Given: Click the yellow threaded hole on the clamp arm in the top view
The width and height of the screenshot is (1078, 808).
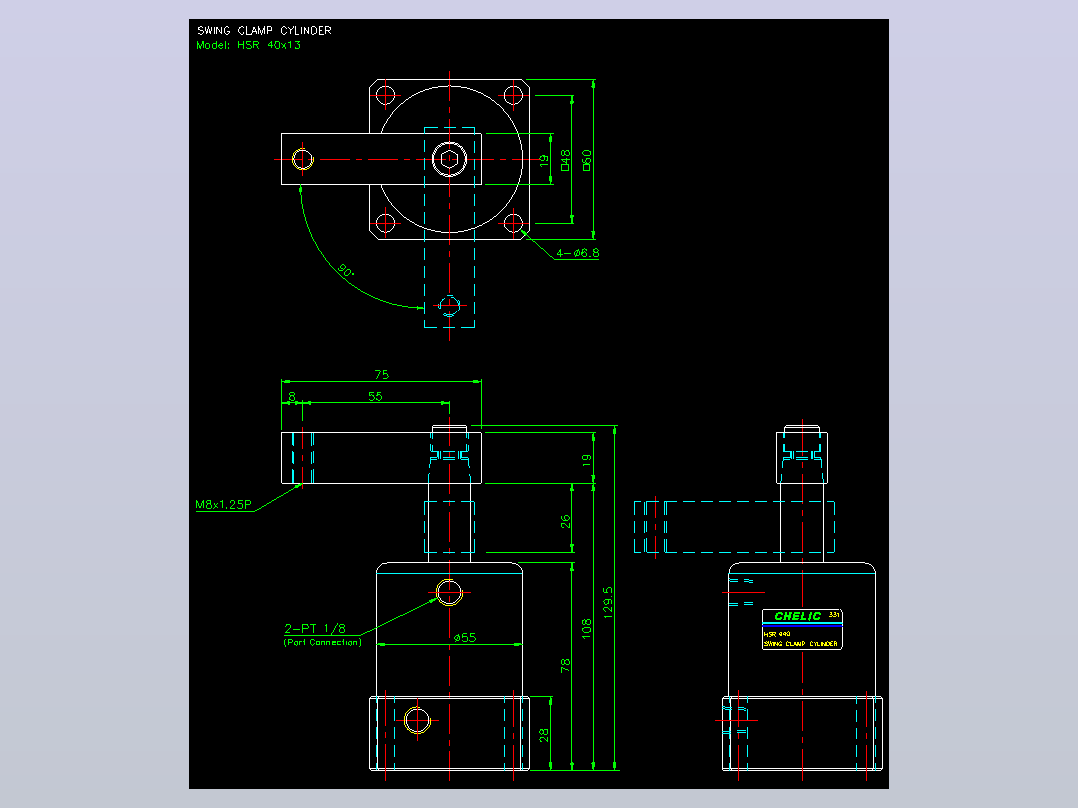Looking at the screenshot, I should click(302, 160).
